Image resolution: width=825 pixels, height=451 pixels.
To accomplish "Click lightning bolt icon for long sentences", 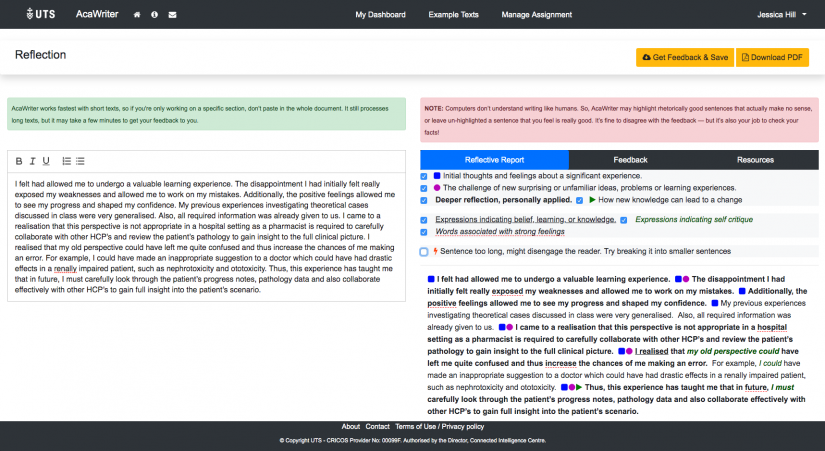I will point(435,252).
